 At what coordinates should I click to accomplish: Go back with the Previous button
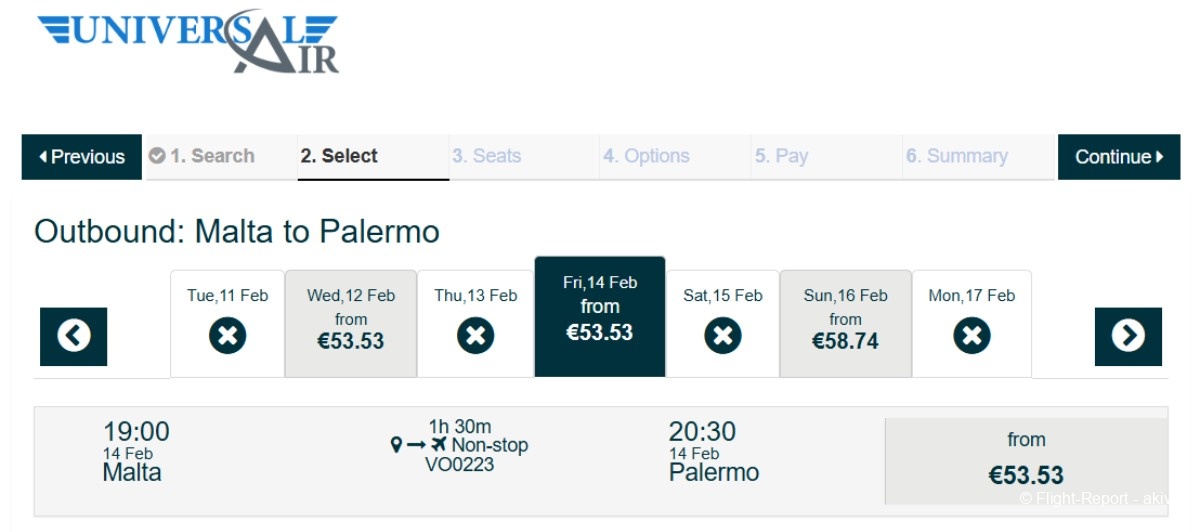click(x=82, y=157)
